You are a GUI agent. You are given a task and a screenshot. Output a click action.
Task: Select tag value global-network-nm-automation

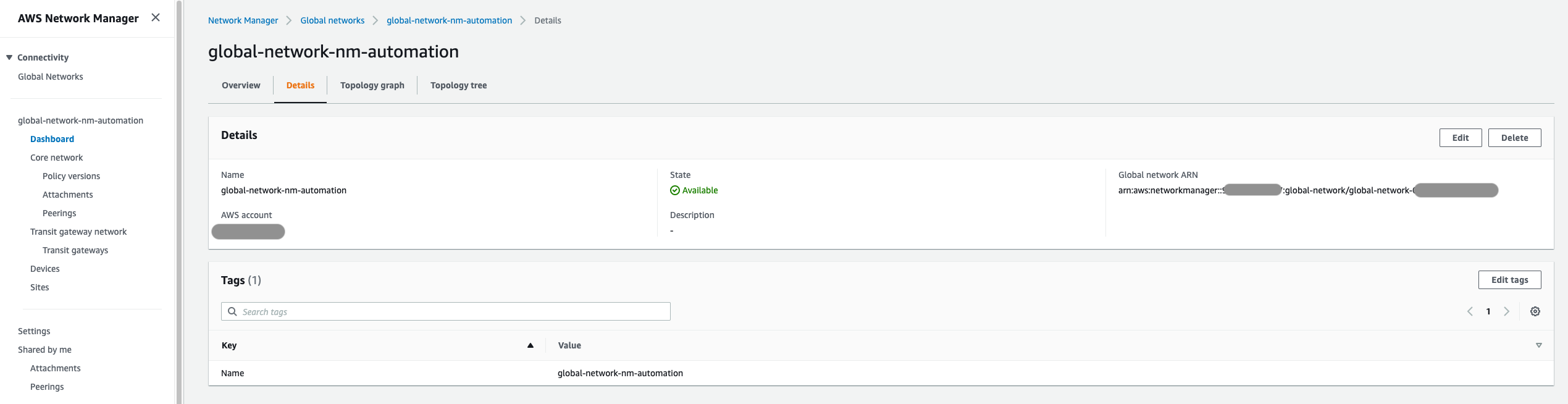pyautogui.click(x=620, y=373)
